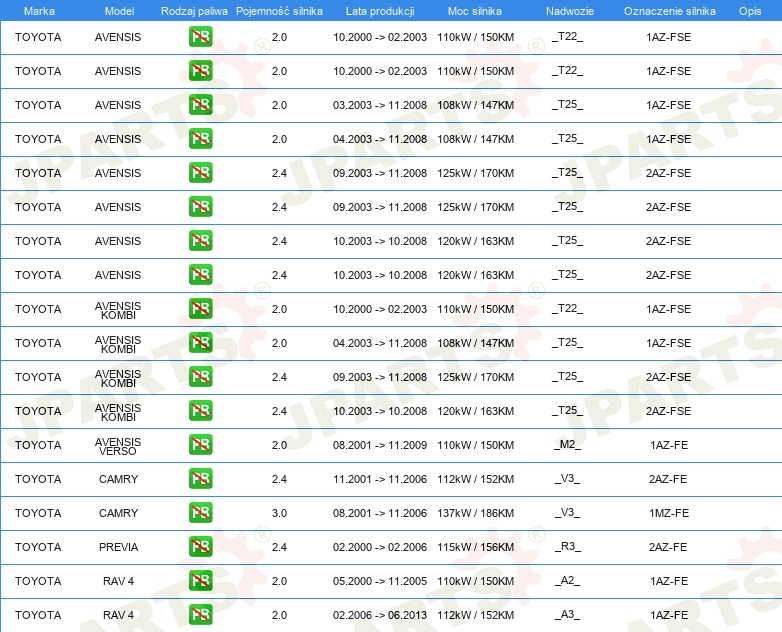This screenshot has width=782, height=632.
Task: Click the 'Moc silnika' column header
Action: [475, 11]
